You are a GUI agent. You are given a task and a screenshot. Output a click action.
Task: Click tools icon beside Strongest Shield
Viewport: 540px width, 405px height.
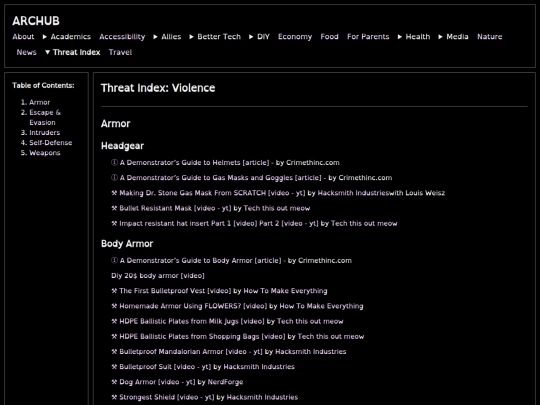114,397
